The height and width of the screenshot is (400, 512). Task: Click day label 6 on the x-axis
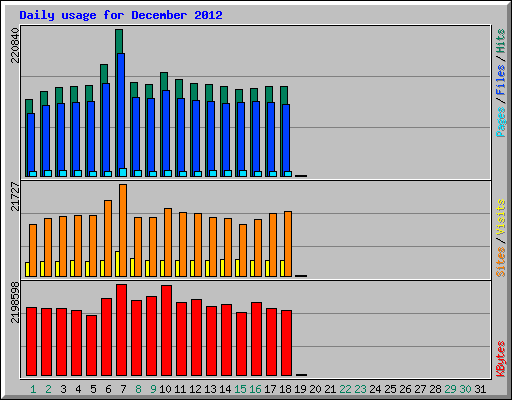point(108,389)
